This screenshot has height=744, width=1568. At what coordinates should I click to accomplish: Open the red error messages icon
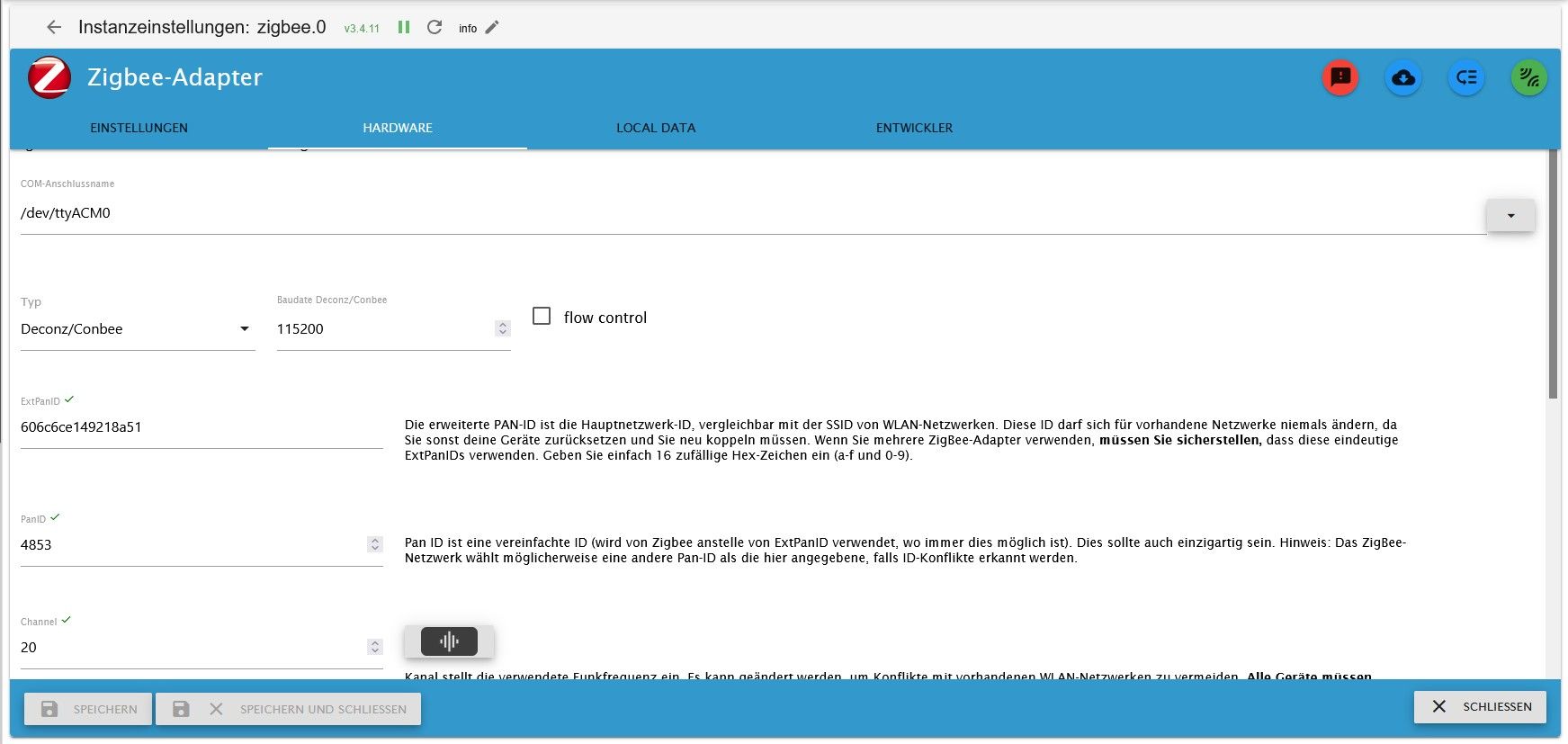point(1340,77)
